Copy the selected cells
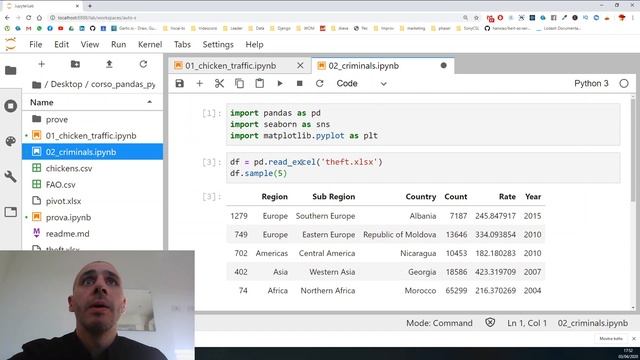Viewport: 640px width, 360px height. click(239, 83)
